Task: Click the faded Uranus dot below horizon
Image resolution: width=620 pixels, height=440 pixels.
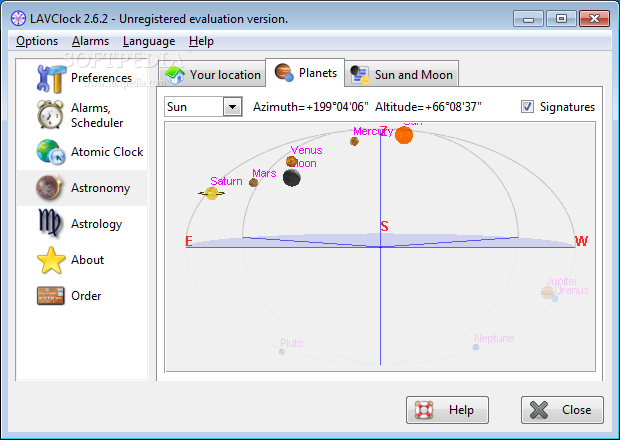Action: 555,298
